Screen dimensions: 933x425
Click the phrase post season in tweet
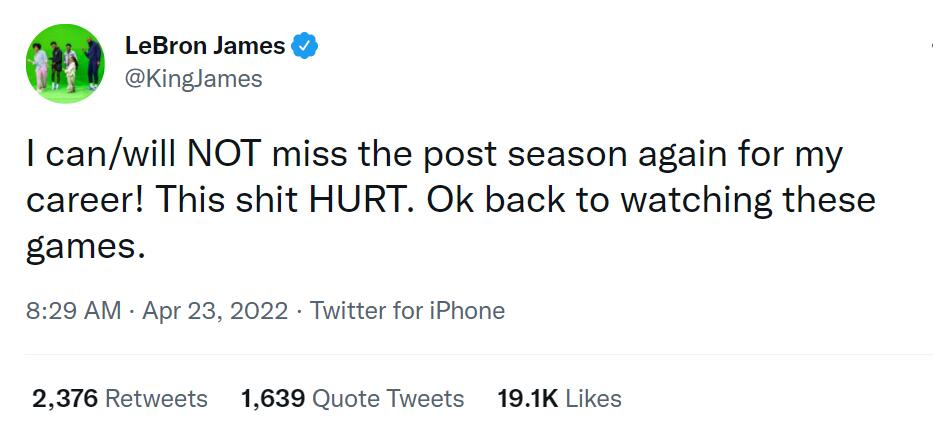525,156
